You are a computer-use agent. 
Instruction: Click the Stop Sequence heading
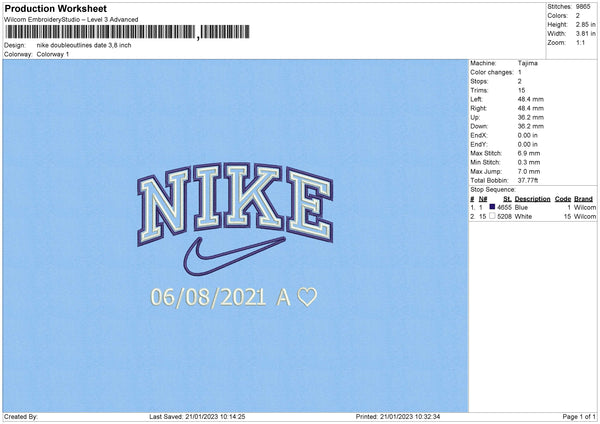(493, 190)
